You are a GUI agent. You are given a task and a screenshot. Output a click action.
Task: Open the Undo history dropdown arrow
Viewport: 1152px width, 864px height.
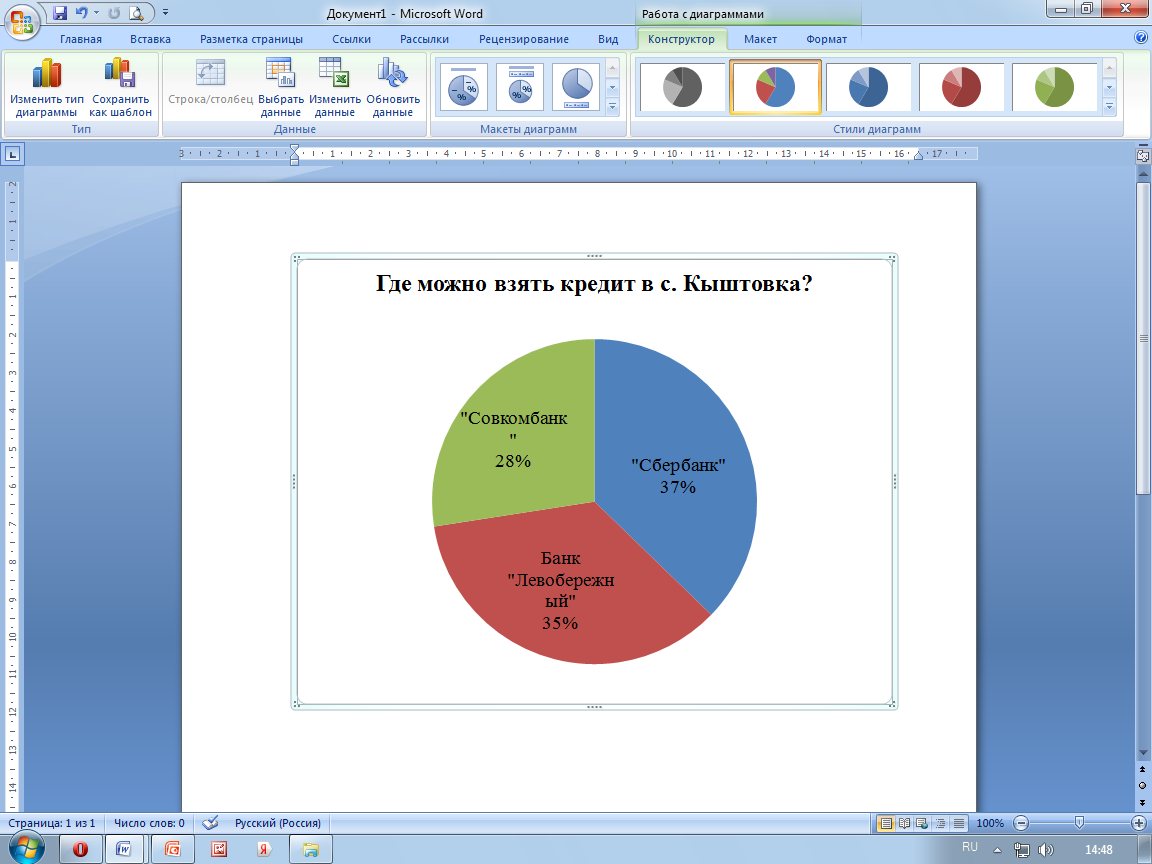[x=96, y=13]
